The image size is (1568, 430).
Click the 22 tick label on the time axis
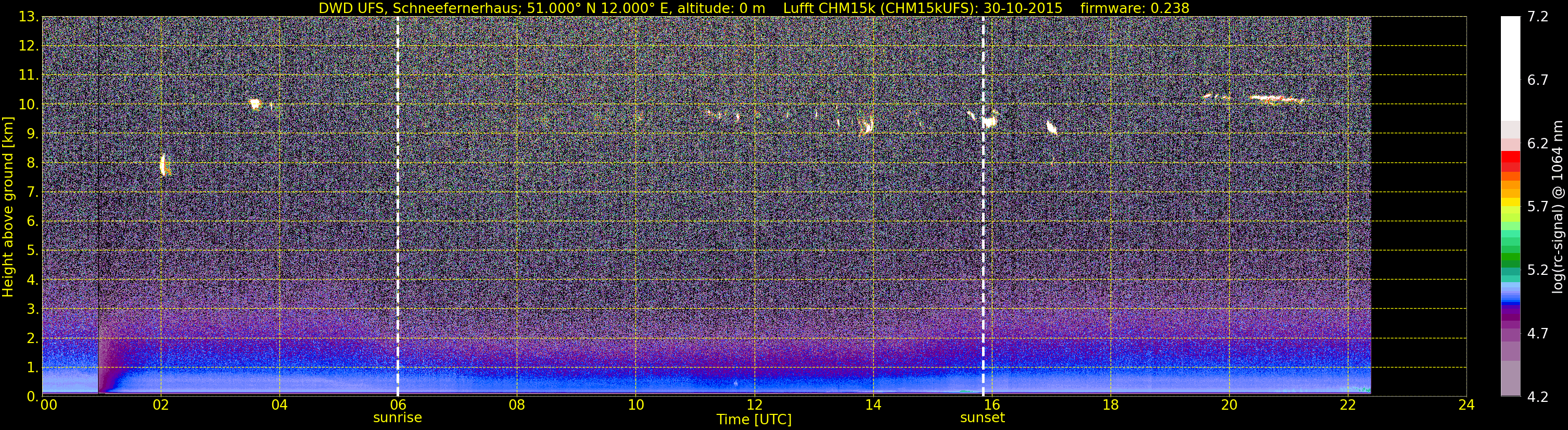click(x=1348, y=405)
